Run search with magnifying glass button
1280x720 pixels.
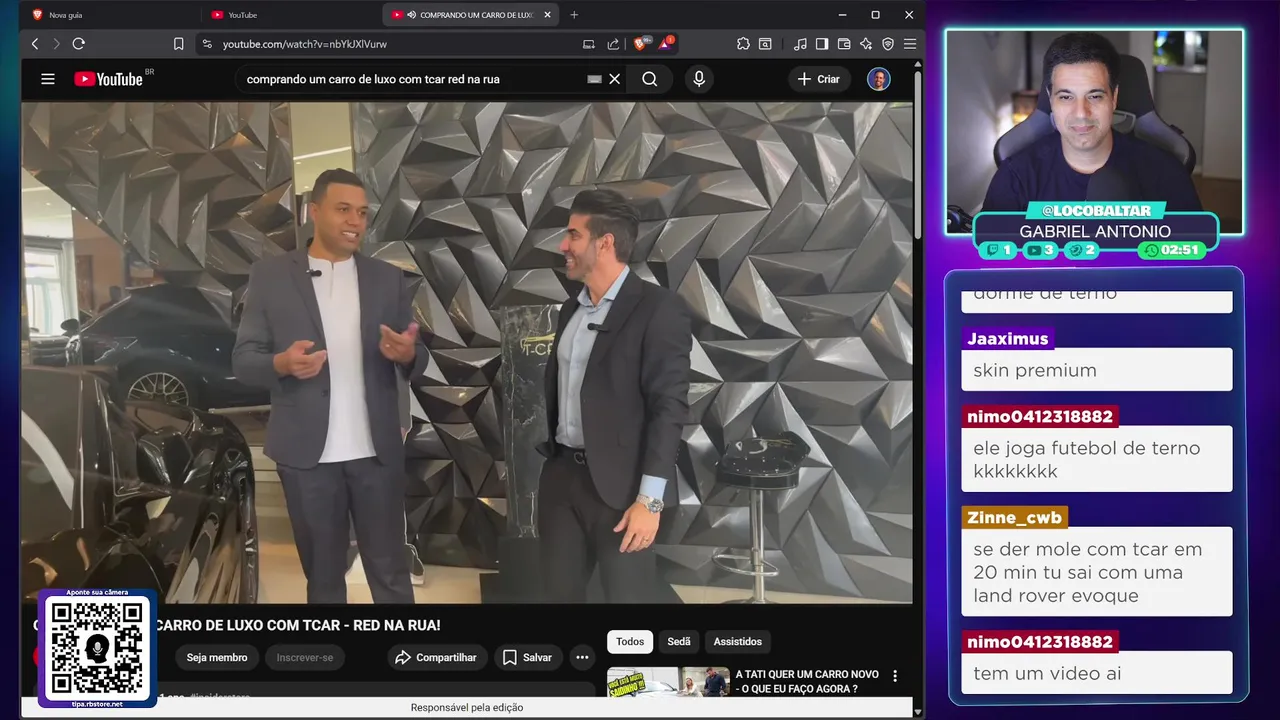(650, 79)
